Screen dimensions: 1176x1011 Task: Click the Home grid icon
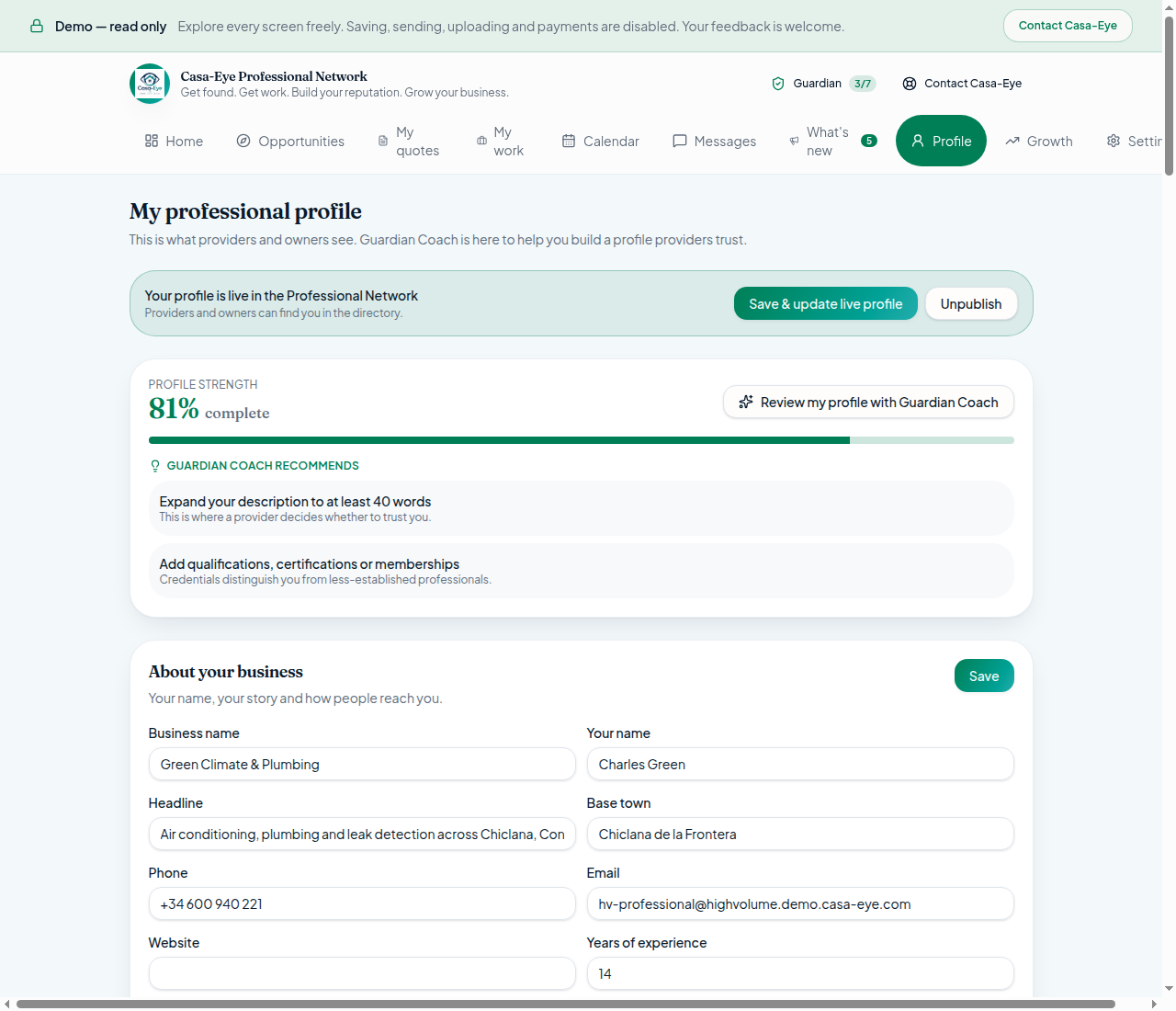tap(152, 141)
